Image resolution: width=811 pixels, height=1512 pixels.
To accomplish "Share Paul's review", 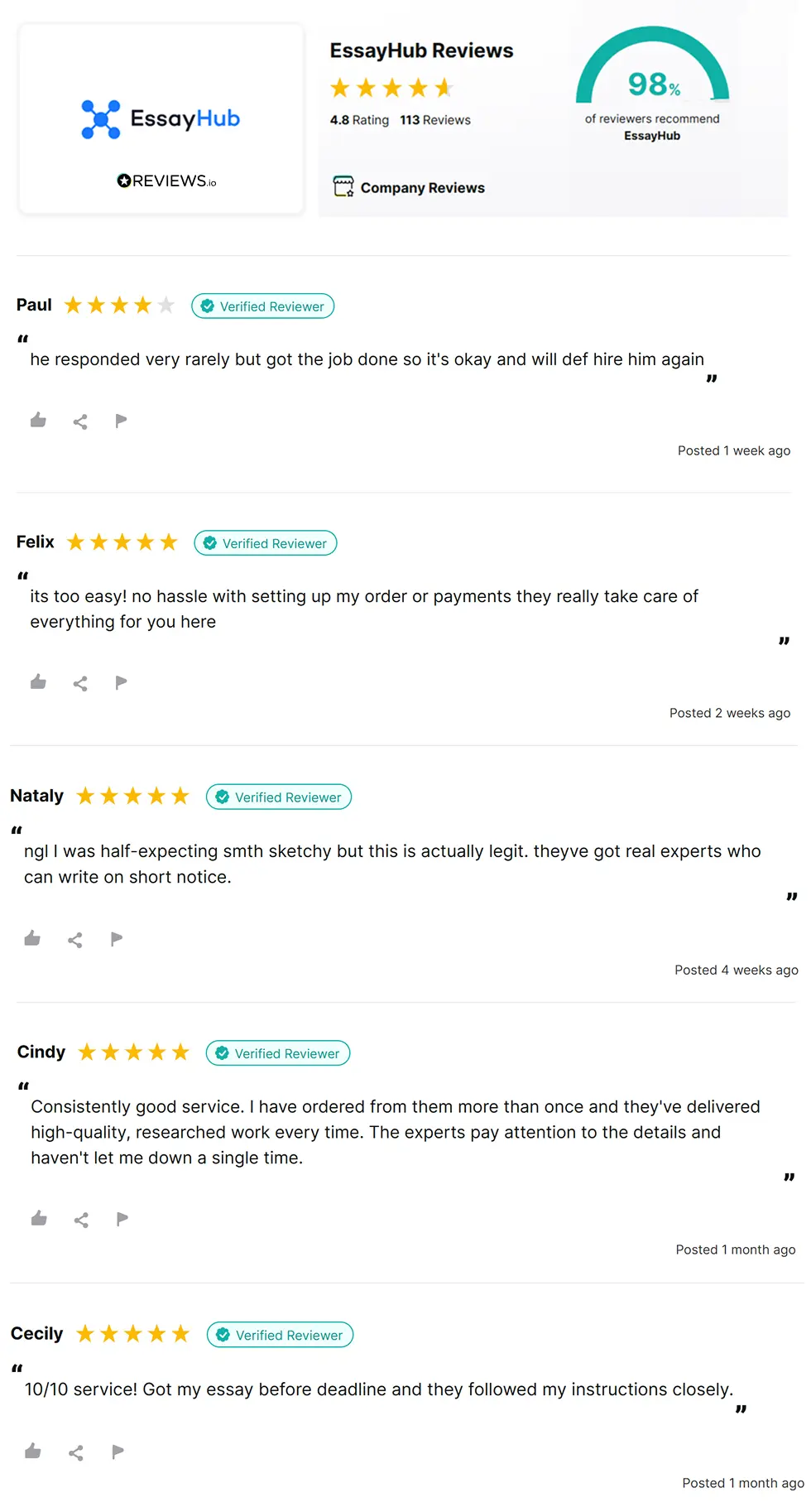I will point(80,421).
